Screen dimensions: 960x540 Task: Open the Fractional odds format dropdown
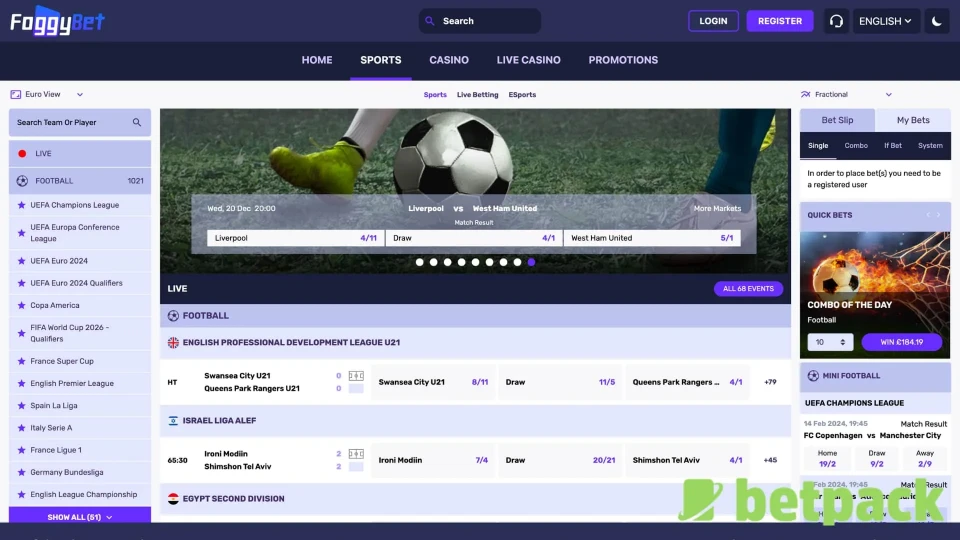point(889,94)
